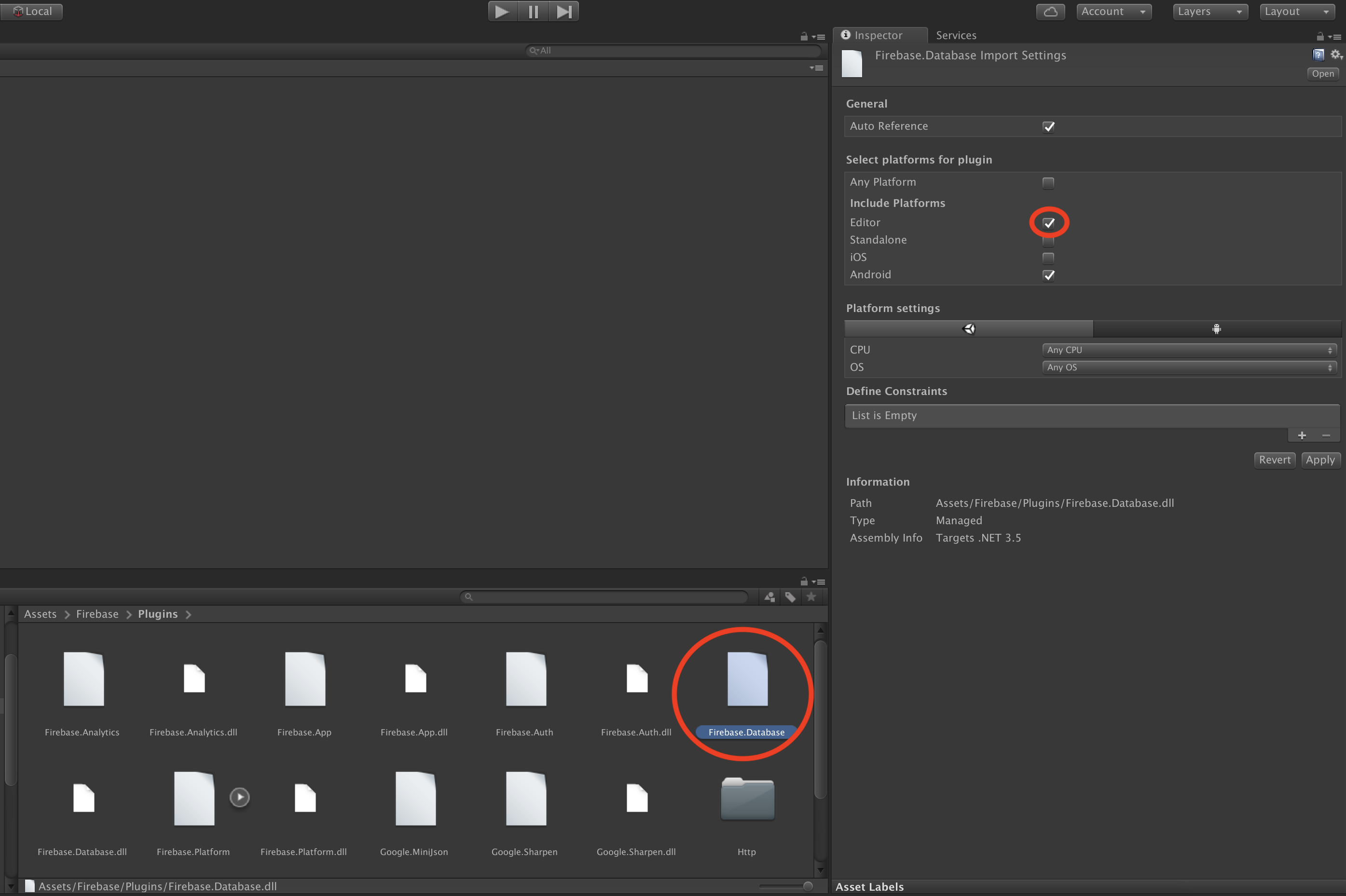This screenshot has height=896, width=1346.
Task: Toggle the Any Platform checkbox
Action: coord(1048,183)
